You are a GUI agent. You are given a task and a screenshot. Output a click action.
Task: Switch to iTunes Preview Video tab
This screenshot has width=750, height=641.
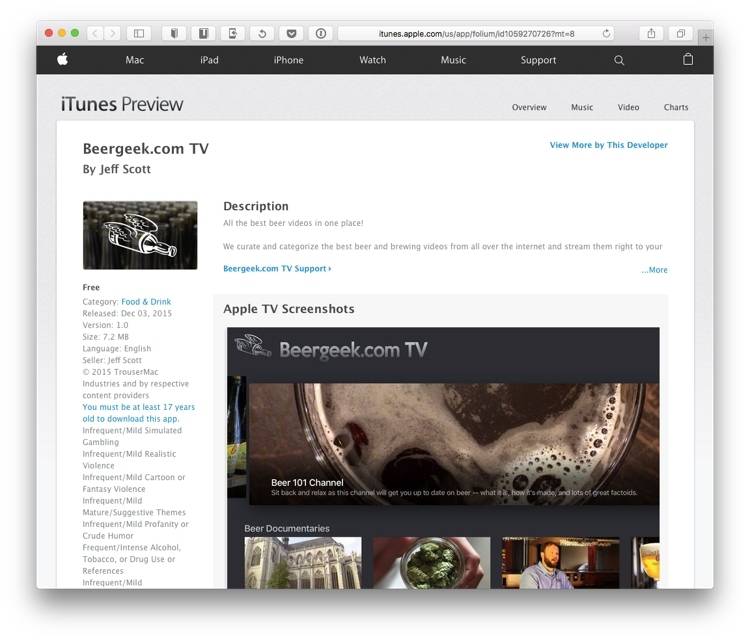click(628, 107)
